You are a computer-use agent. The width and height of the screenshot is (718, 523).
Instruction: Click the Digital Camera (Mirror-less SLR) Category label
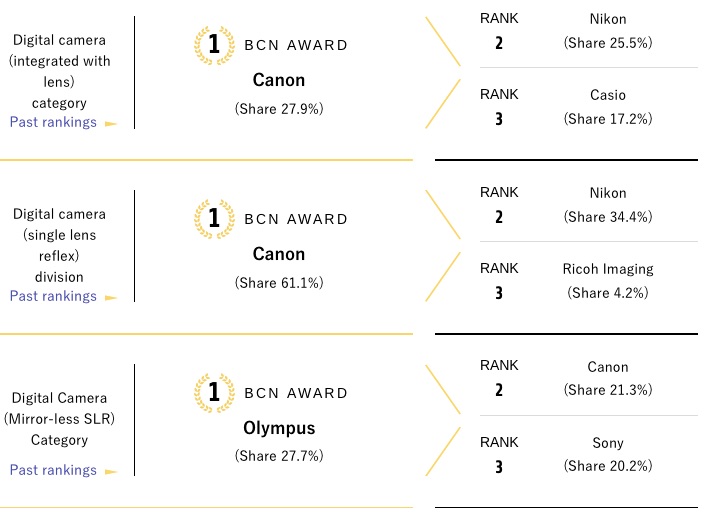coord(60,419)
